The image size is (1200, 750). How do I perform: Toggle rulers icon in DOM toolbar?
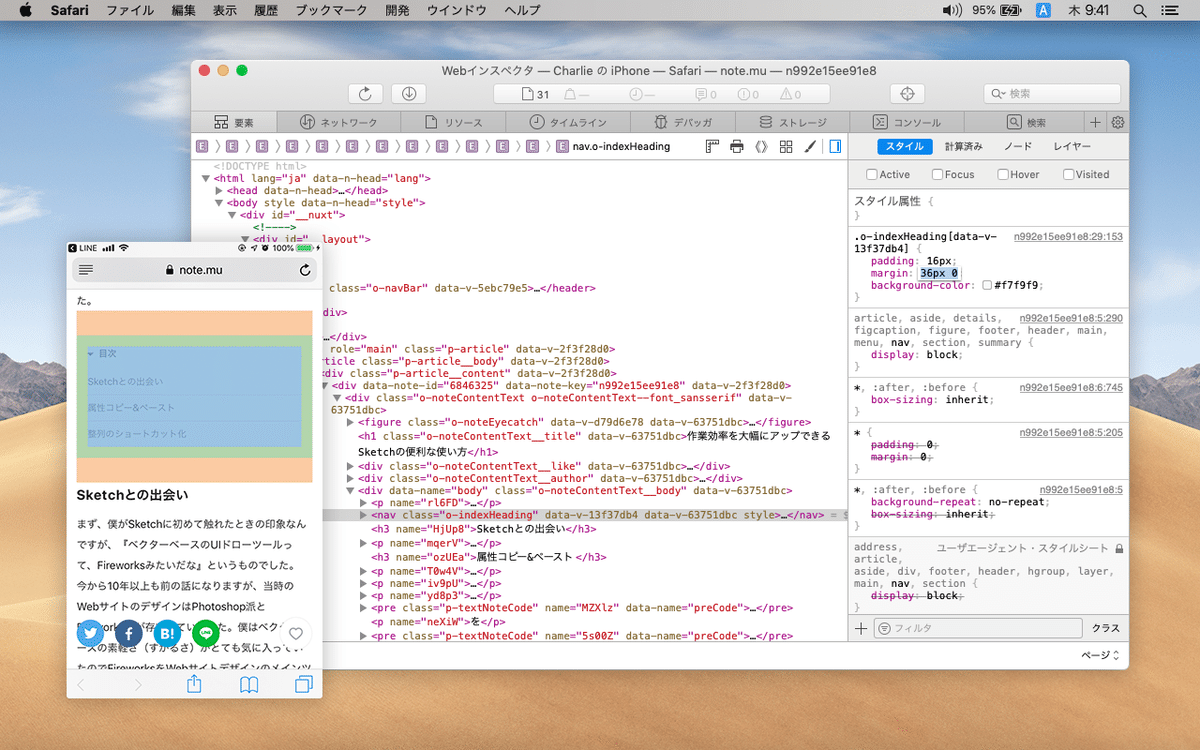click(x=713, y=147)
